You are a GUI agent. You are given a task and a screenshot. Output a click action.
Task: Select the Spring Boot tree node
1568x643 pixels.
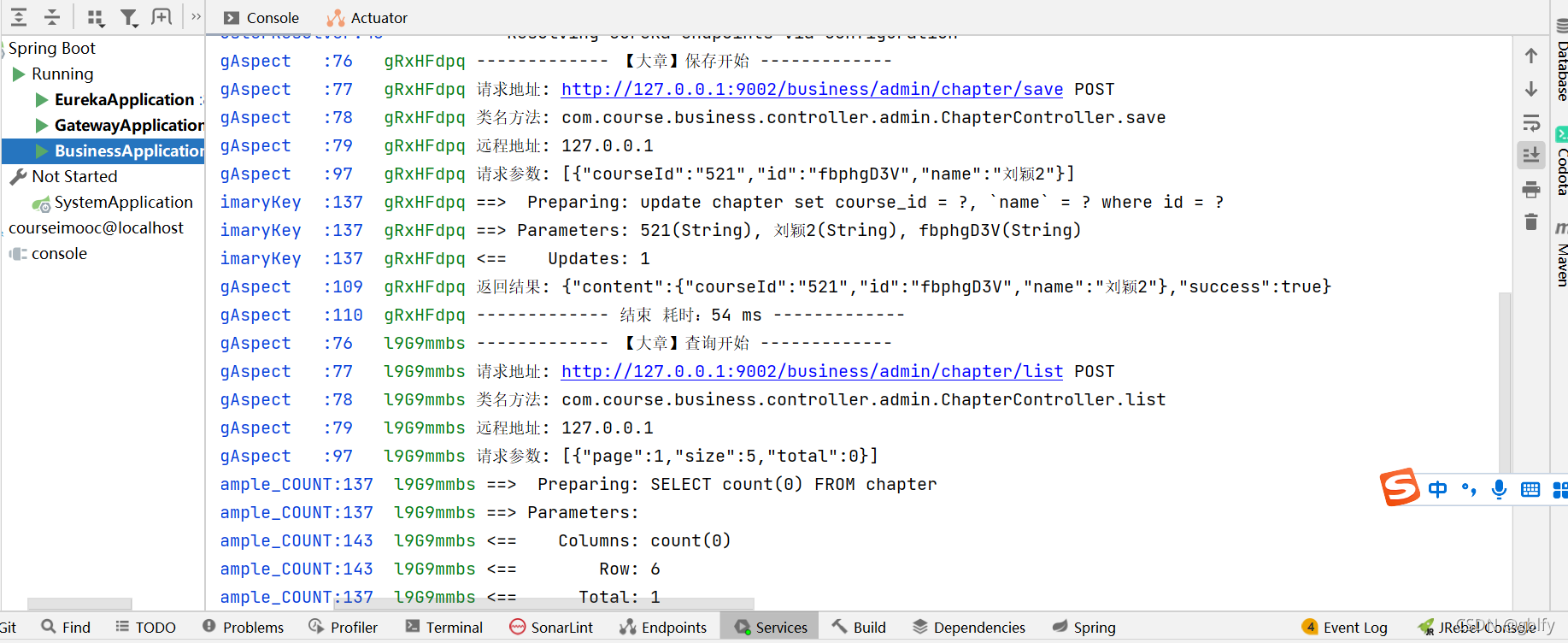pos(52,48)
